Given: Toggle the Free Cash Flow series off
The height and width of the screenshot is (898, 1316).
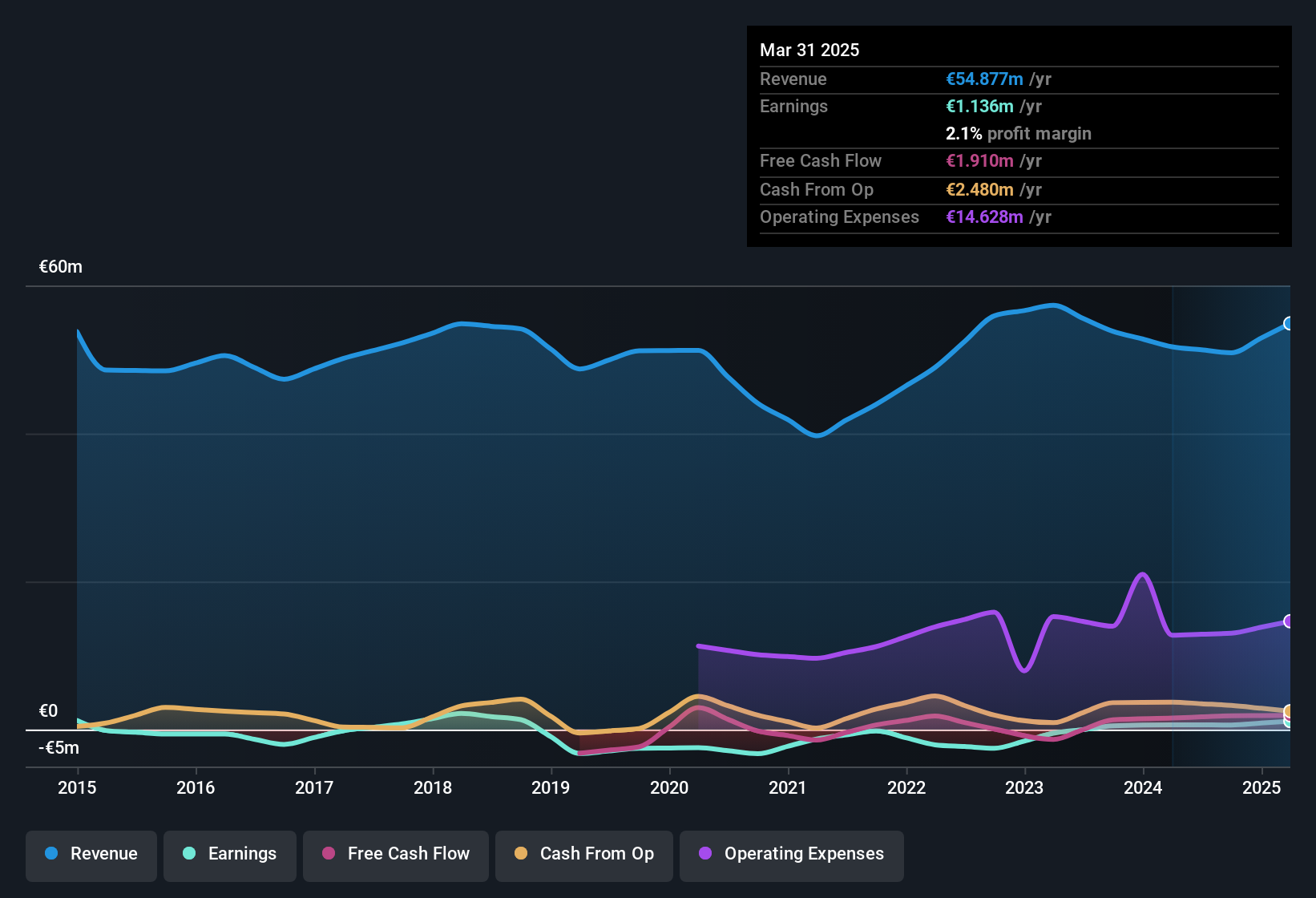Looking at the screenshot, I should 395,854.
